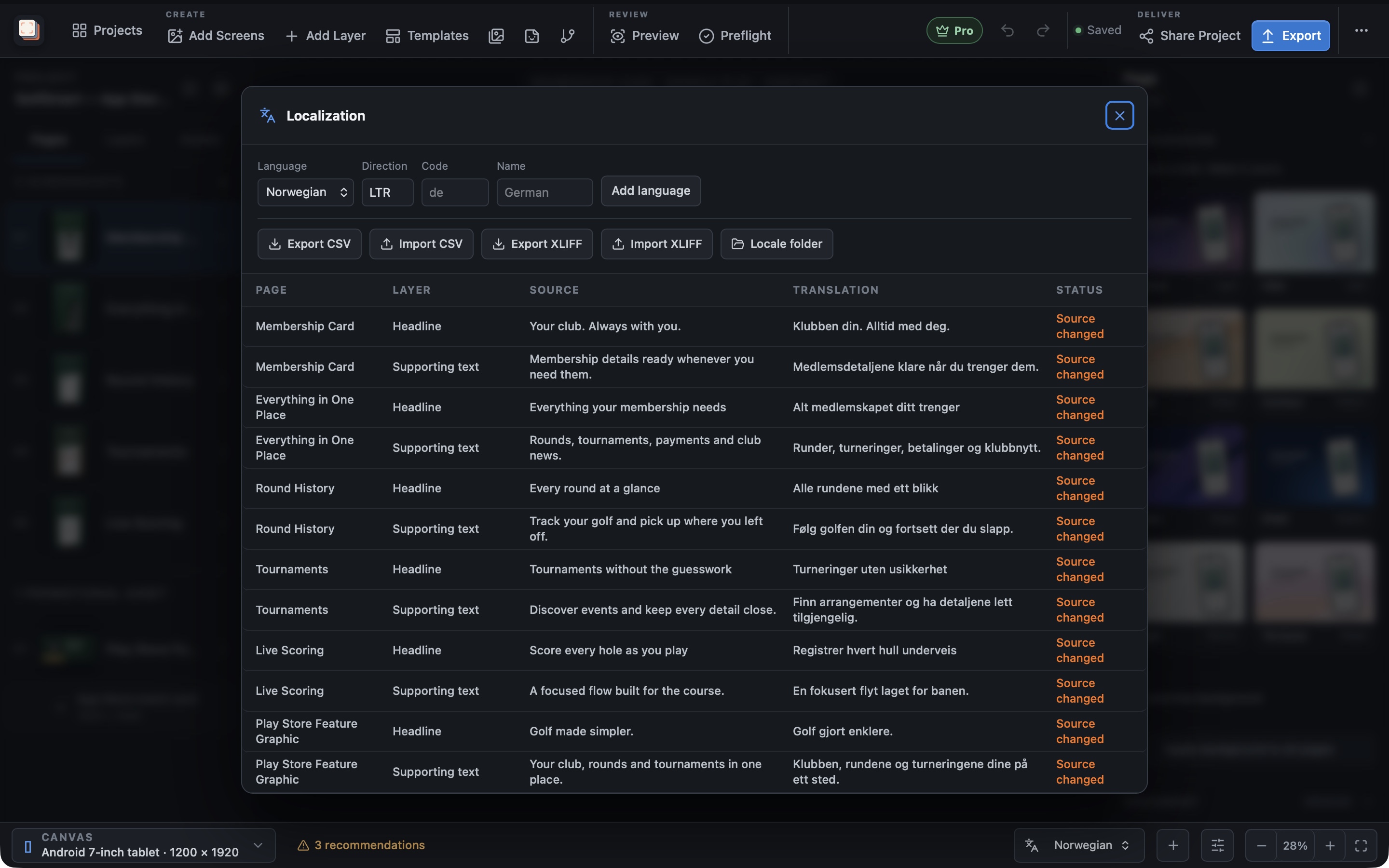
Task: Click Export CSV
Action: pyautogui.click(x=309, y=244)
